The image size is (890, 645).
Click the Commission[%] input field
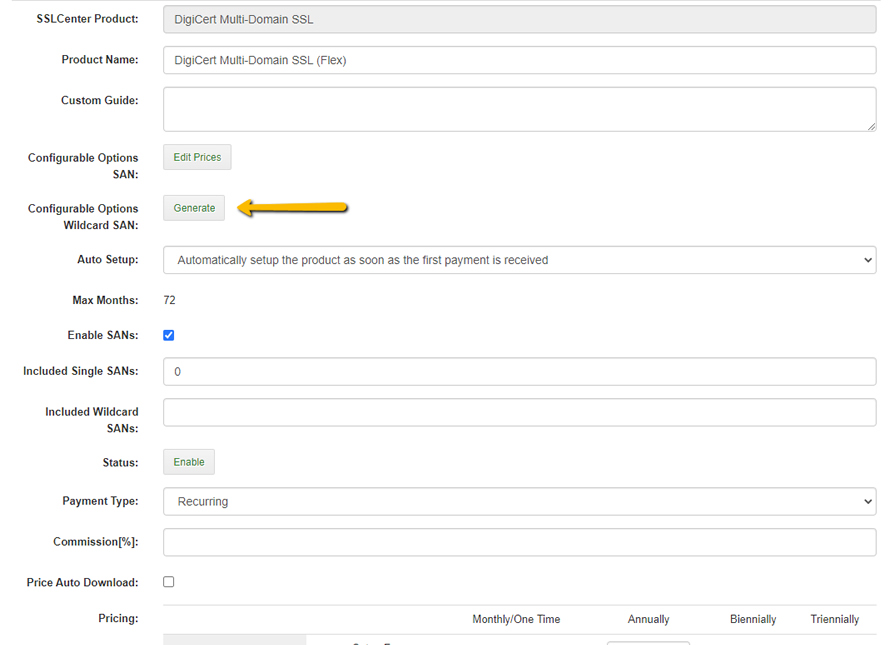click(x=519, y=542)
